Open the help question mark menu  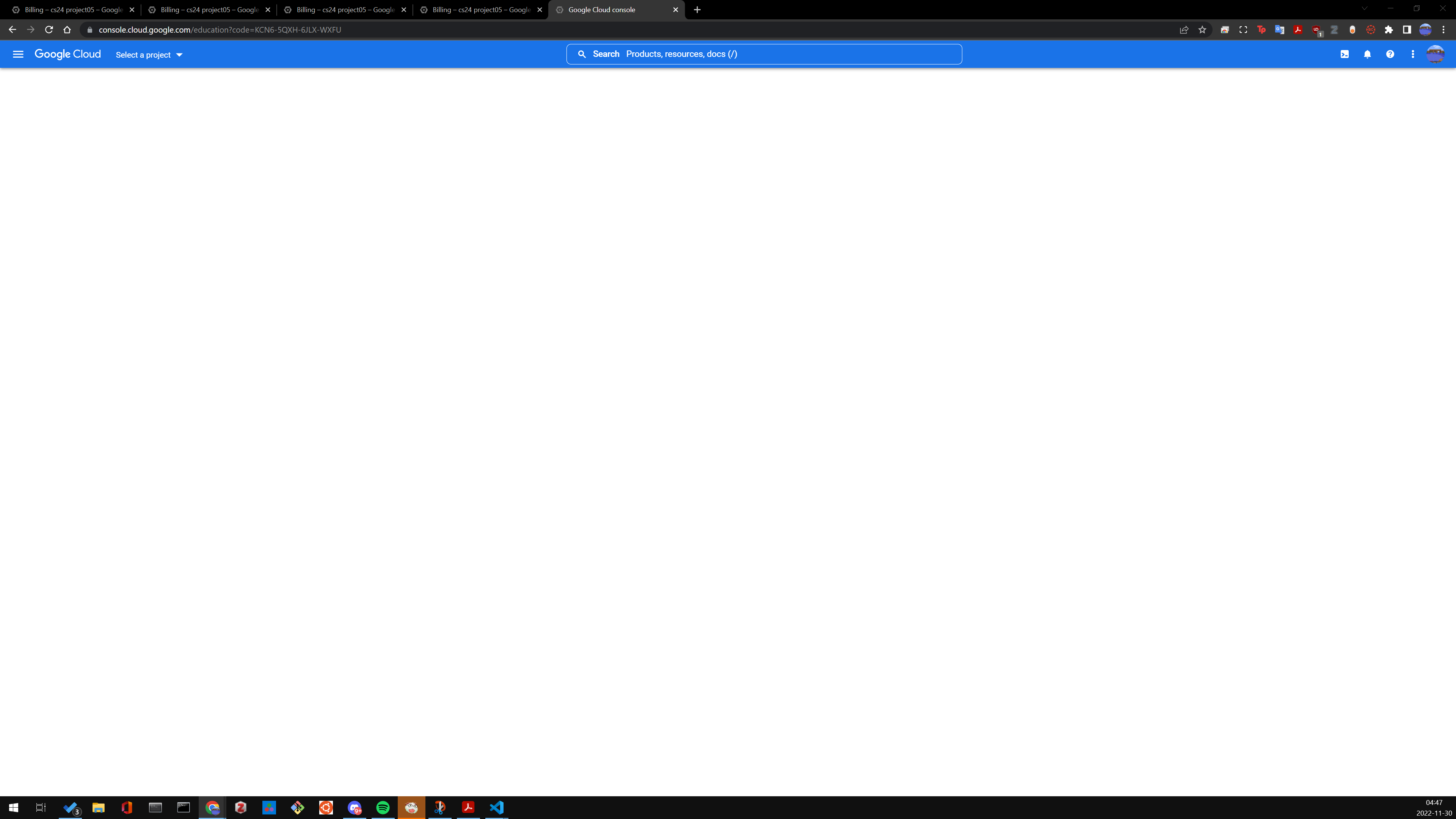(x=1390, y=54)
